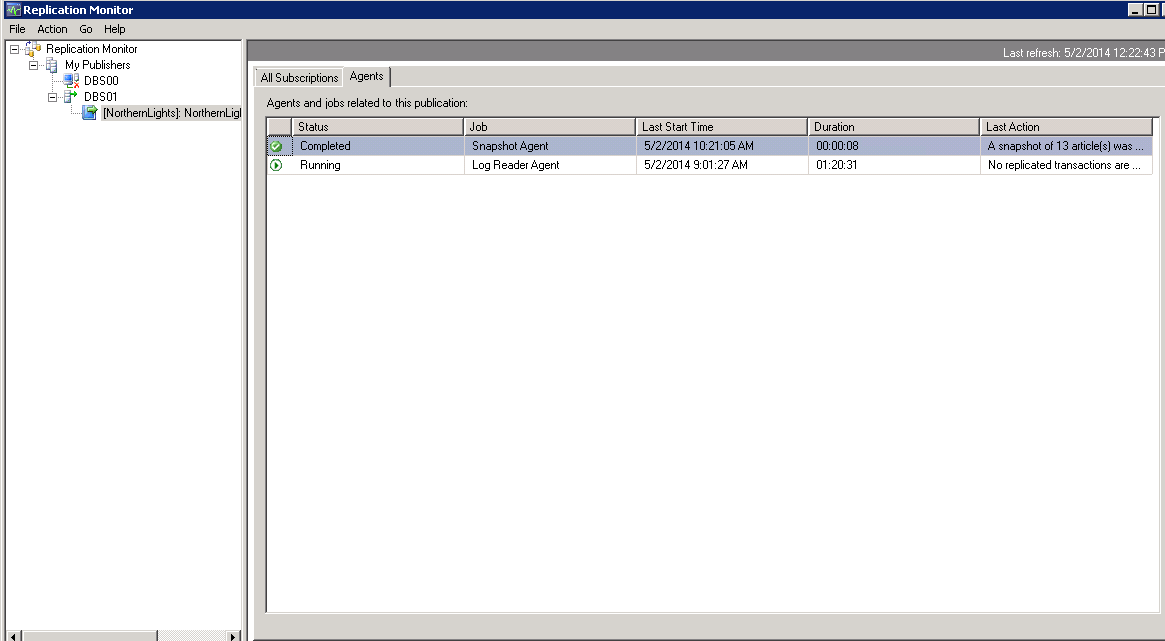This screenshot has height=641, width=1165.
Task: Click the NorthernLights publication icon
Action: click(90, 113)
